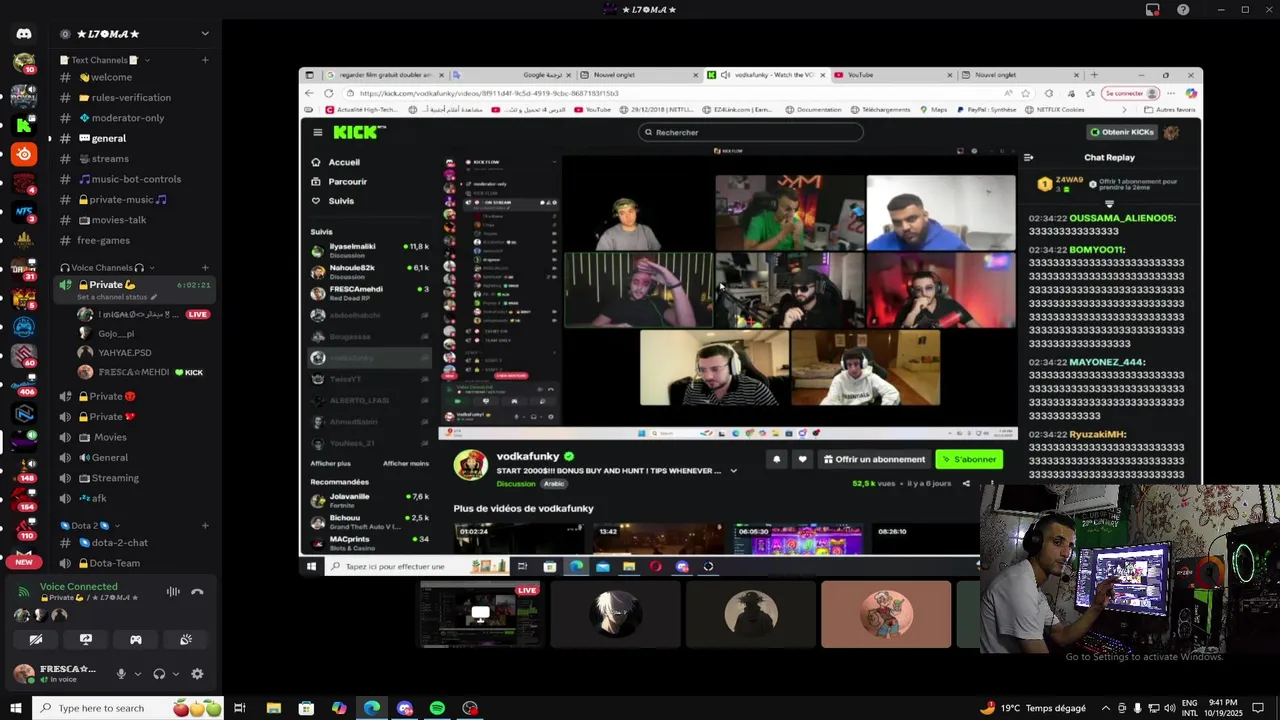Open headphone output options arrow

176,674
